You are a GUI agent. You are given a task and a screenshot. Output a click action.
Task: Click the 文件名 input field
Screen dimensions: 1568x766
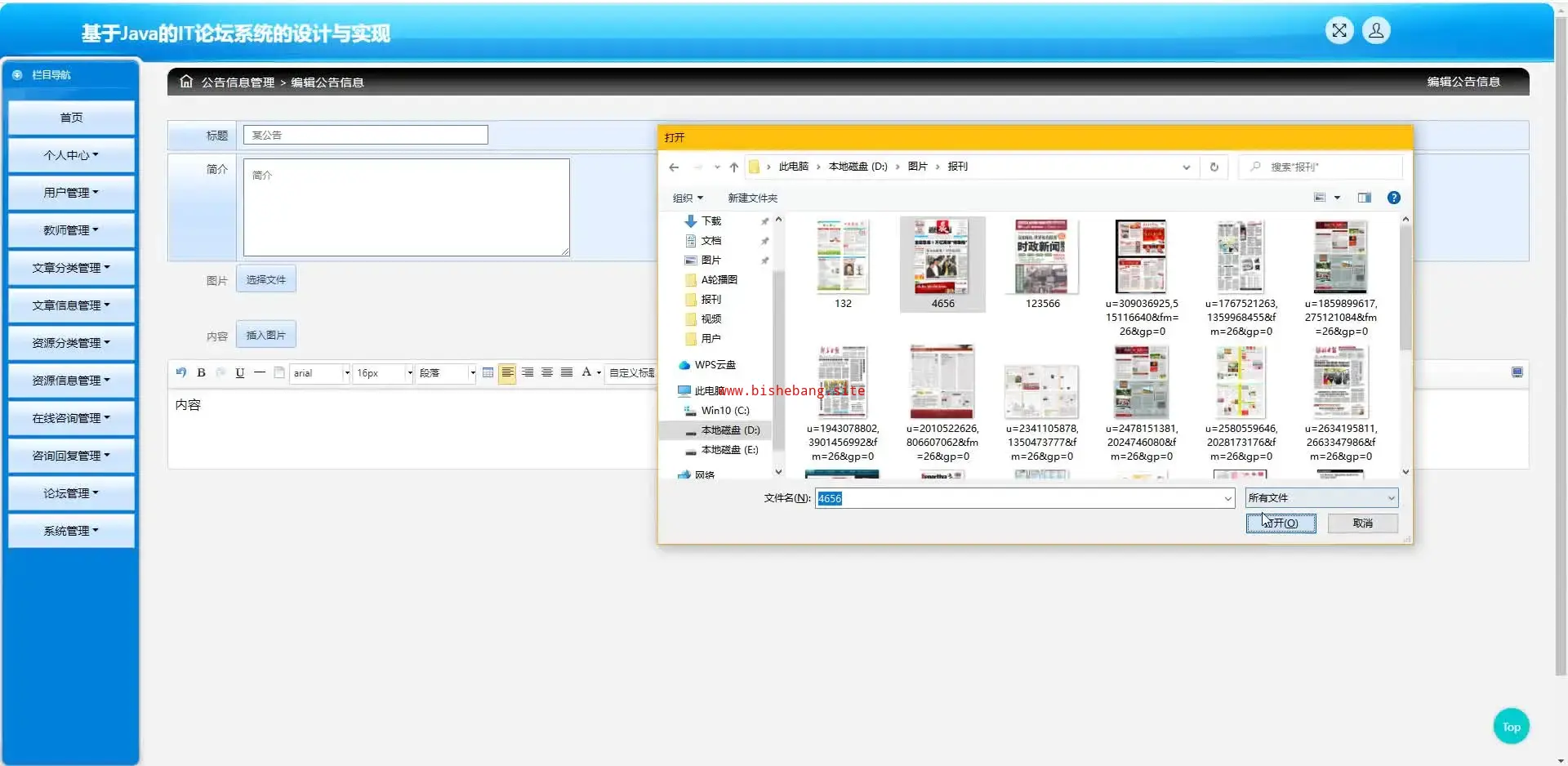point(1024,498)
